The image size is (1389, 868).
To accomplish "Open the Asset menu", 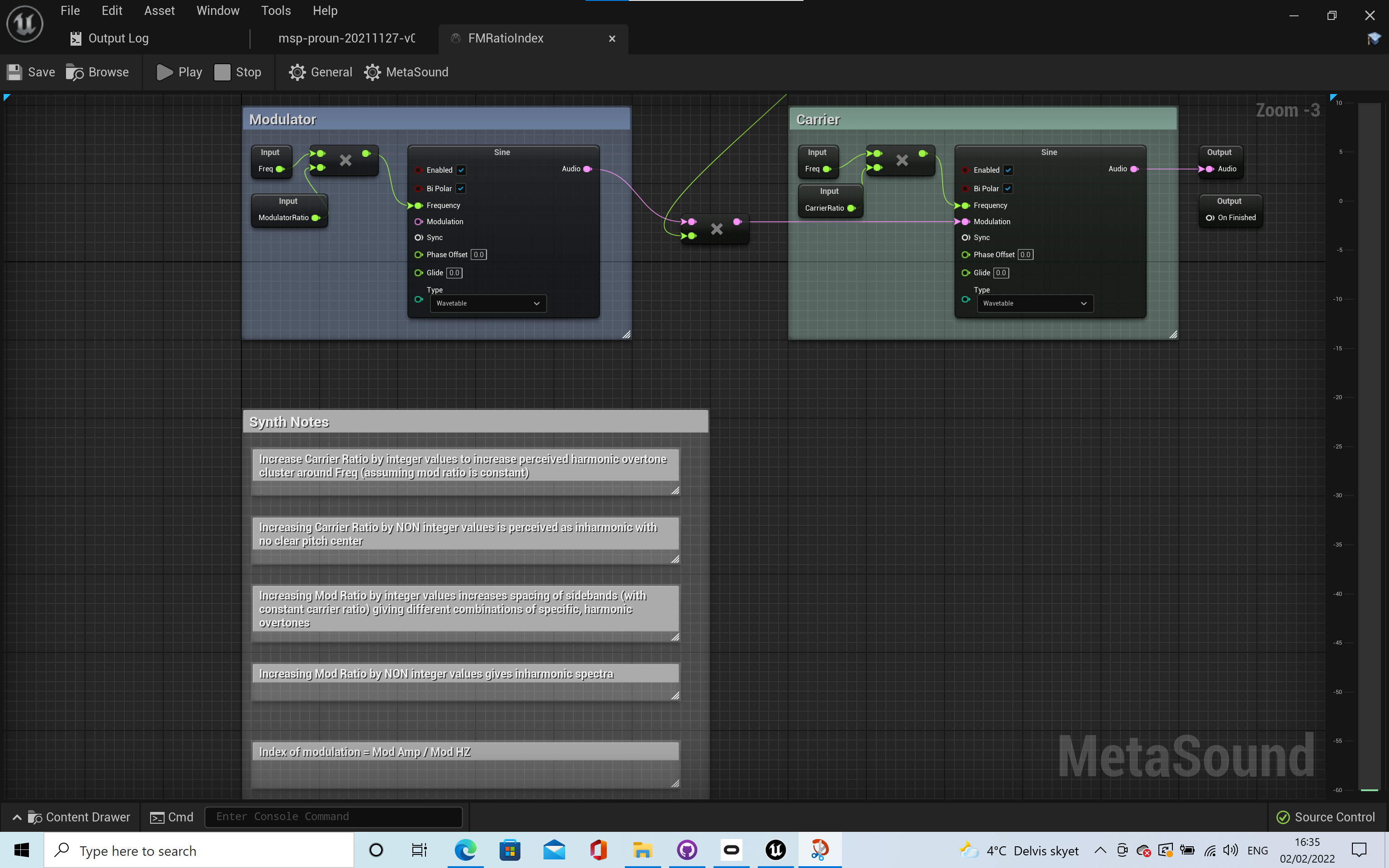I will coord(160,11).
